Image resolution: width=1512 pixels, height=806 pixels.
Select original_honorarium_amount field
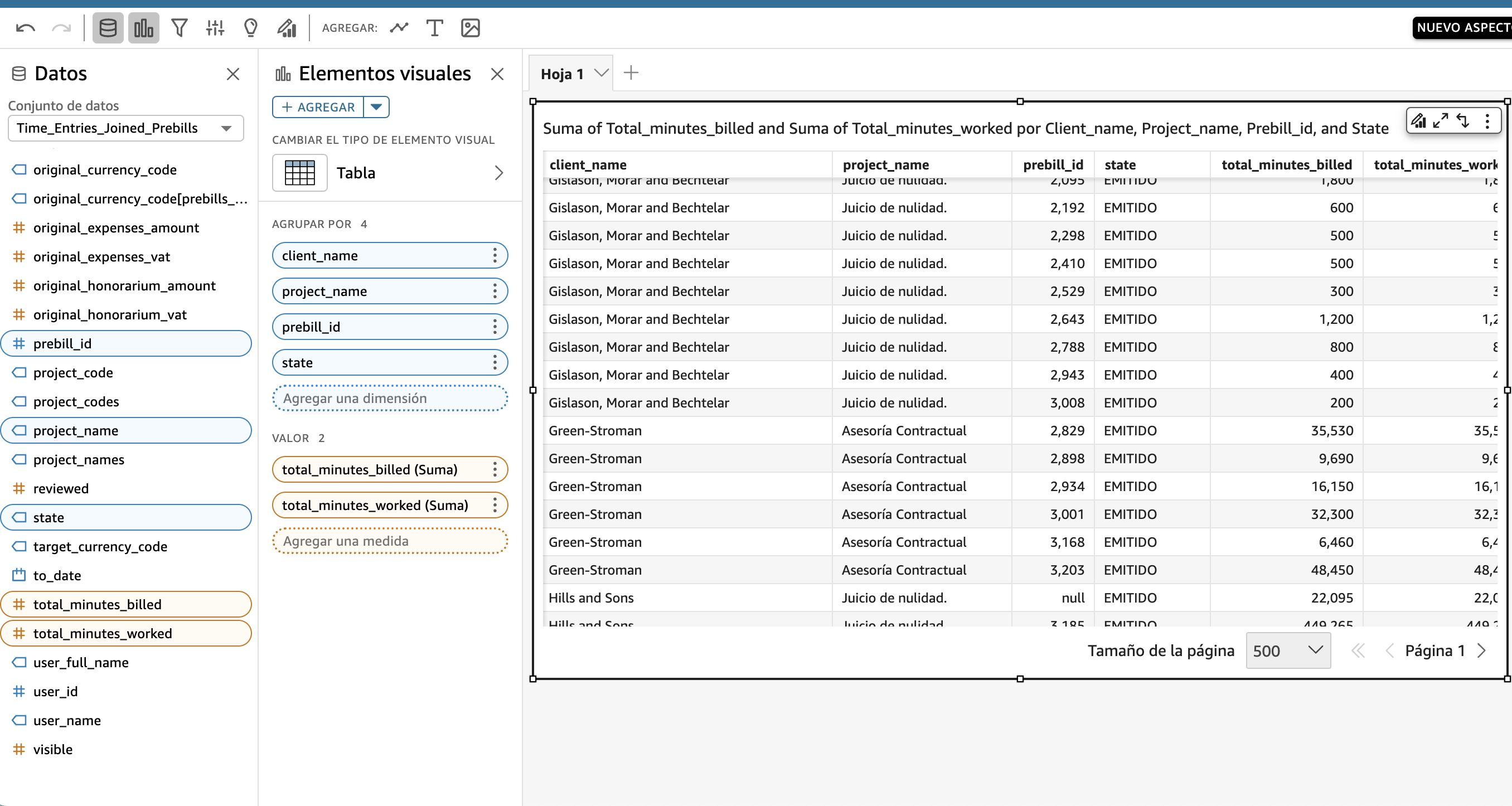click(x=125, y=286)
